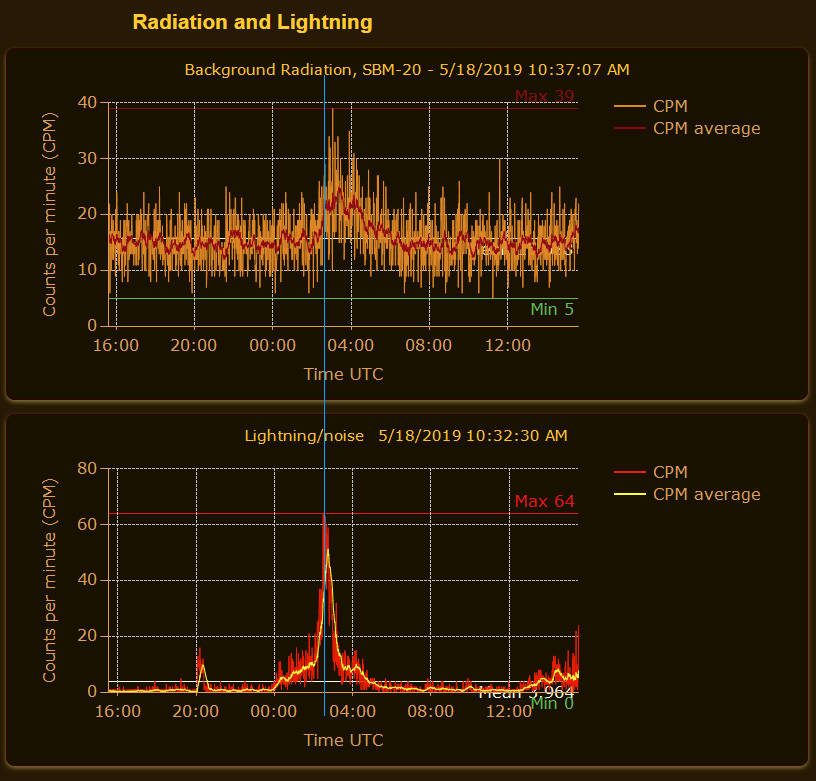Click CPM average legend label in Background Radiation chart
The width and height of the screenshot is (816, 781).
707,129
